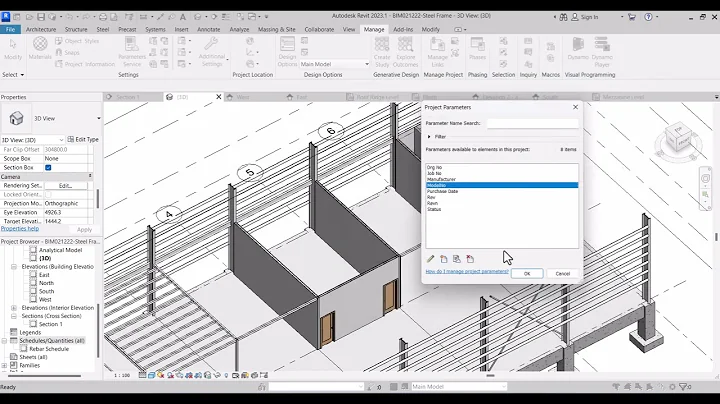Switch to the Section 1 view tab
This screenshot has width=720, height=404.
tap(127, 97)
